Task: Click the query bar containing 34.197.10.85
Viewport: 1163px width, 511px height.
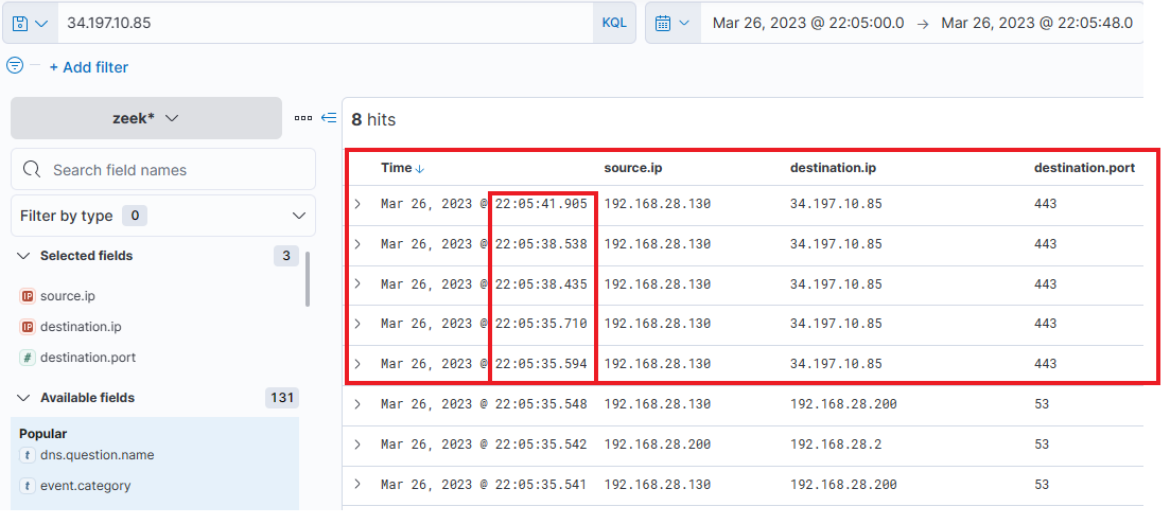Action: [x=320, y=22]
